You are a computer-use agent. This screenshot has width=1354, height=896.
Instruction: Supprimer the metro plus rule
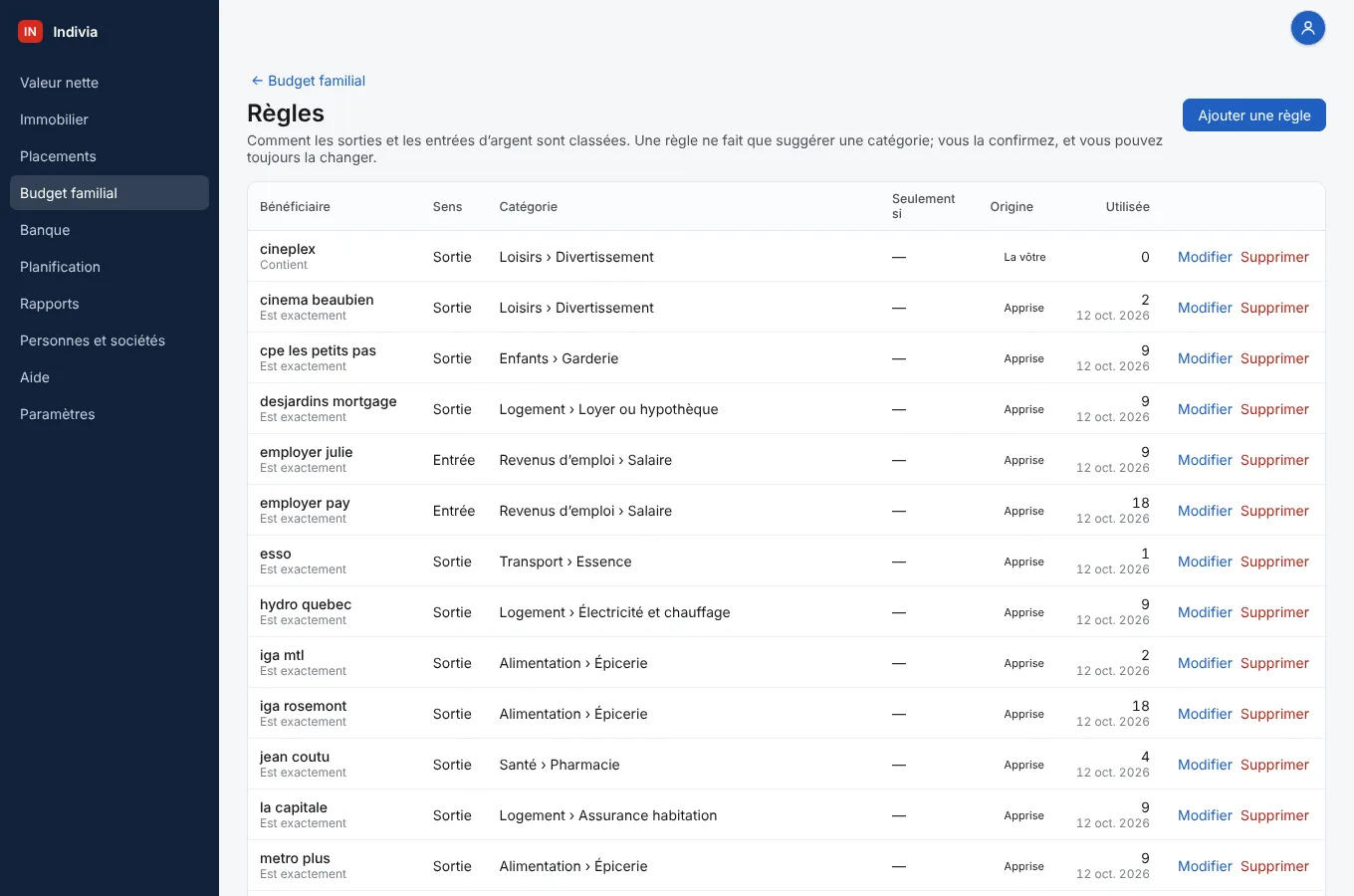(1274, 866)
